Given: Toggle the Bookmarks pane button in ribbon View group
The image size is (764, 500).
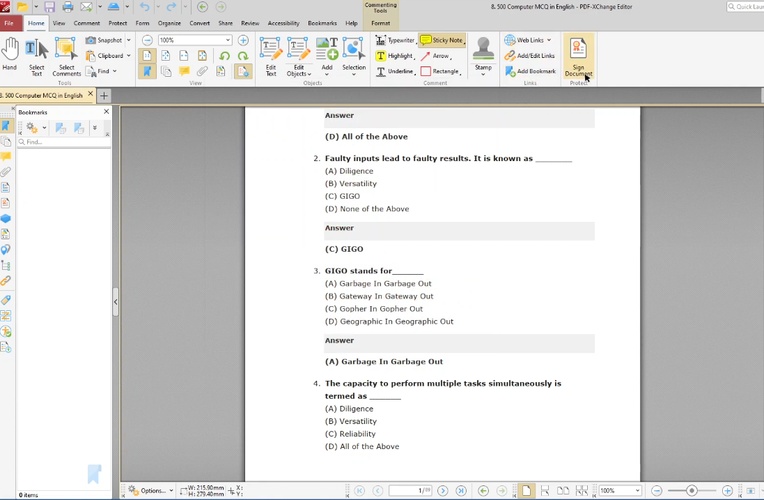Looking at the screenshot, I should coord(147,72).
